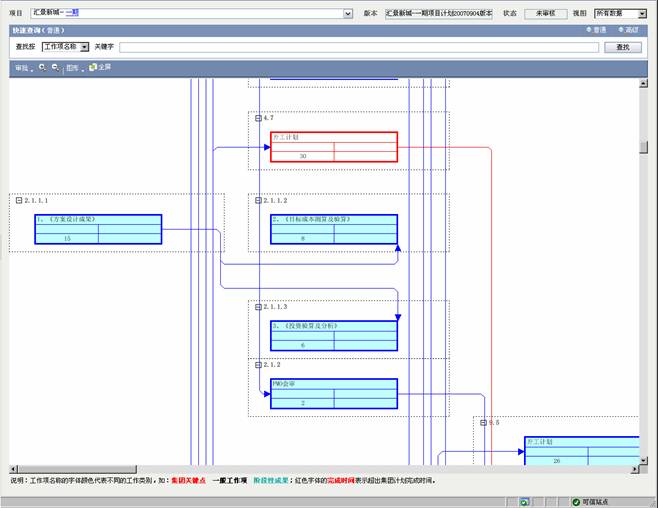This screenshot has width=658, height=508.
Task: Click the zoom out magnifier icon
Action: (56, 67)
